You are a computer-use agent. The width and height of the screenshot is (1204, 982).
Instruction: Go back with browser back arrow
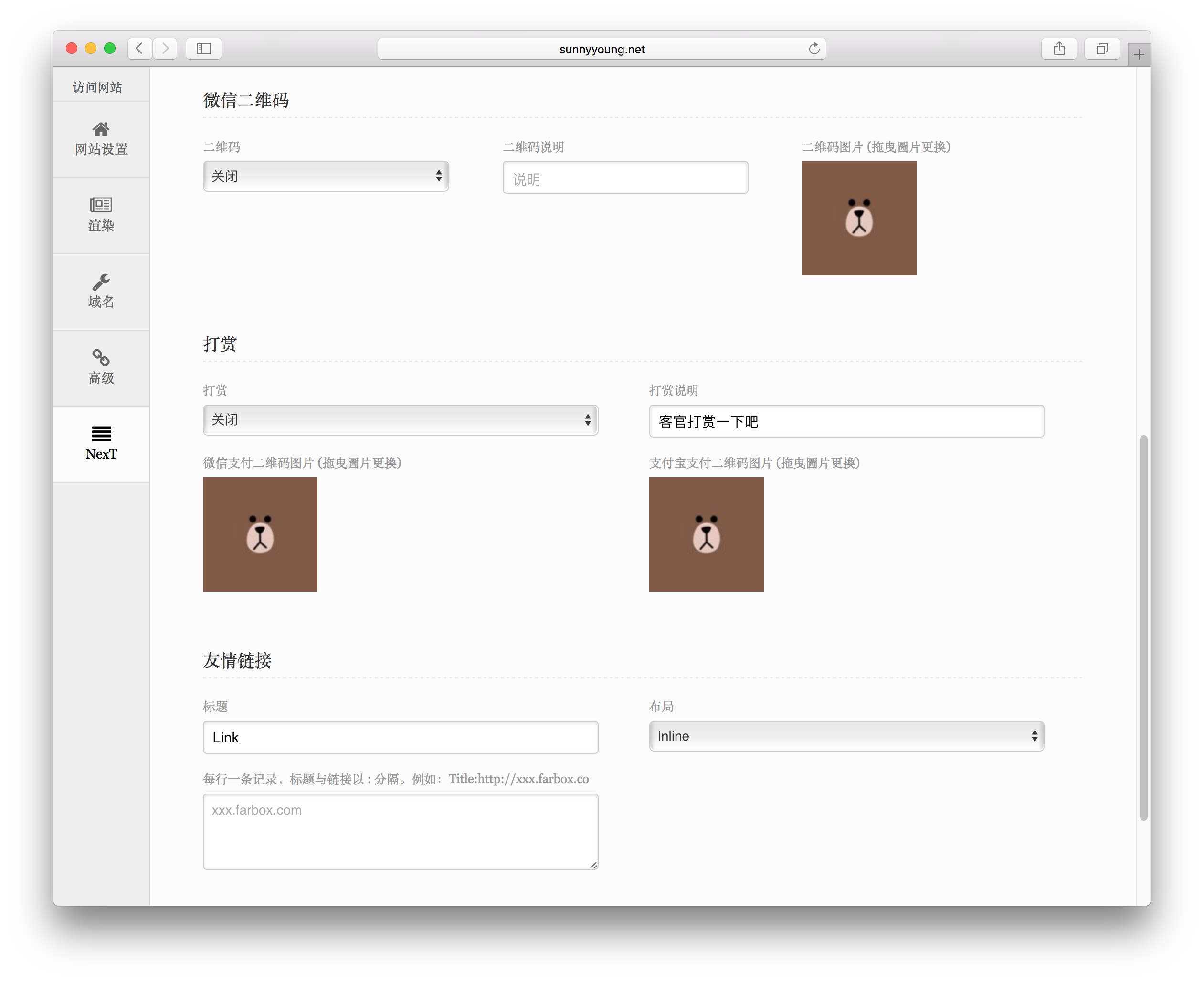click(139, 49)
